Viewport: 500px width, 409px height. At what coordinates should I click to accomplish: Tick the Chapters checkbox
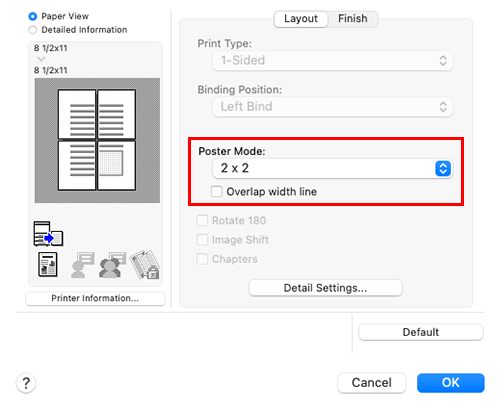pyautogui.click(x=202, y=259)
